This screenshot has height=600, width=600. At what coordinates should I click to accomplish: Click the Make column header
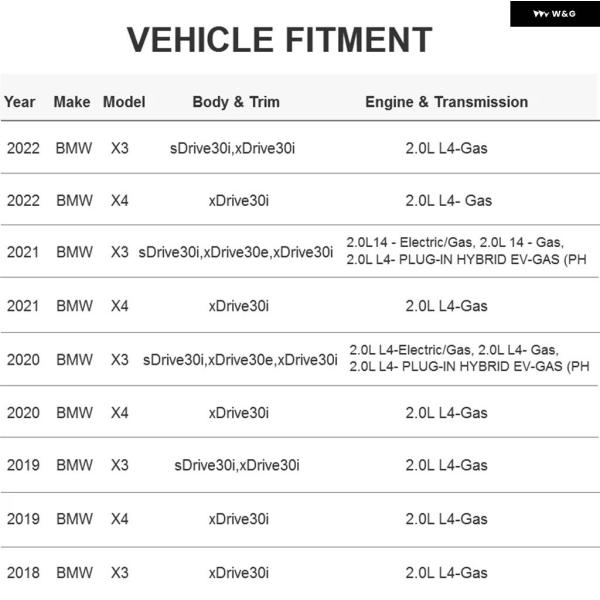click(72, 102)
